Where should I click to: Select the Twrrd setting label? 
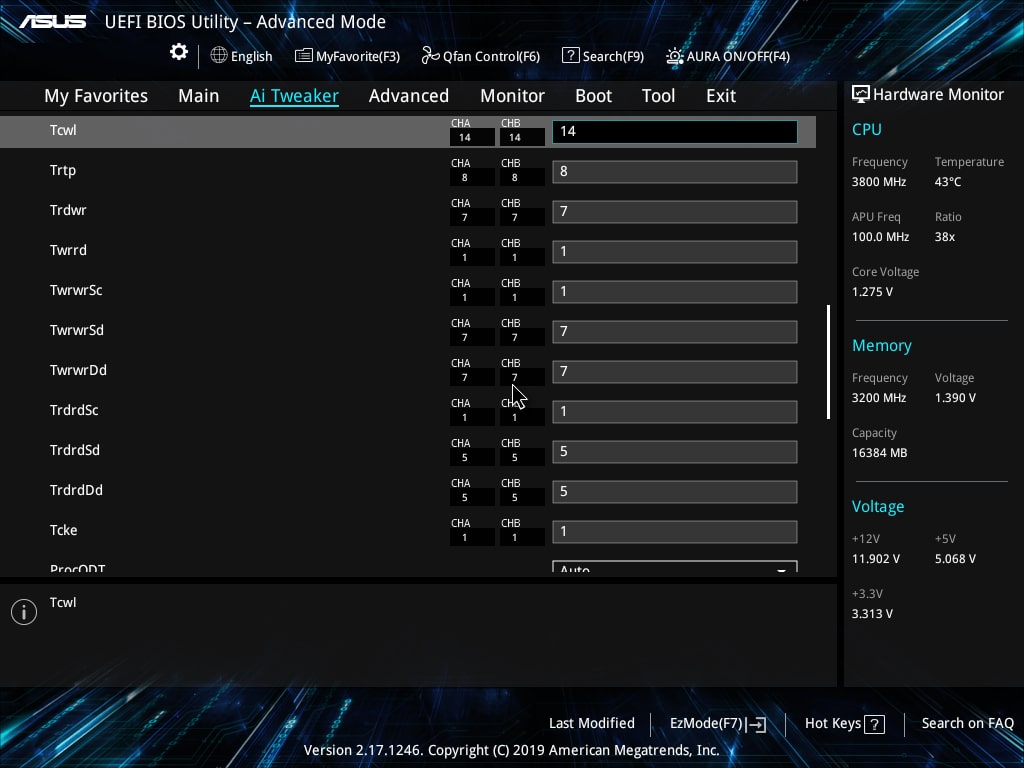[x=68, y=250]
